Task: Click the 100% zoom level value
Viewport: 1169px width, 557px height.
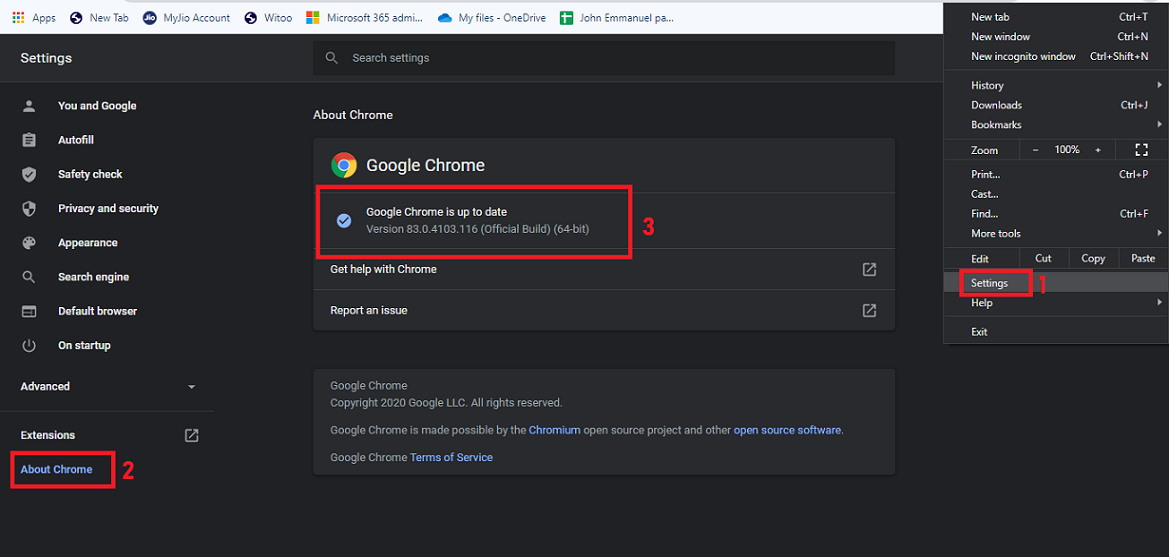Action: (x=1066, y=150)
